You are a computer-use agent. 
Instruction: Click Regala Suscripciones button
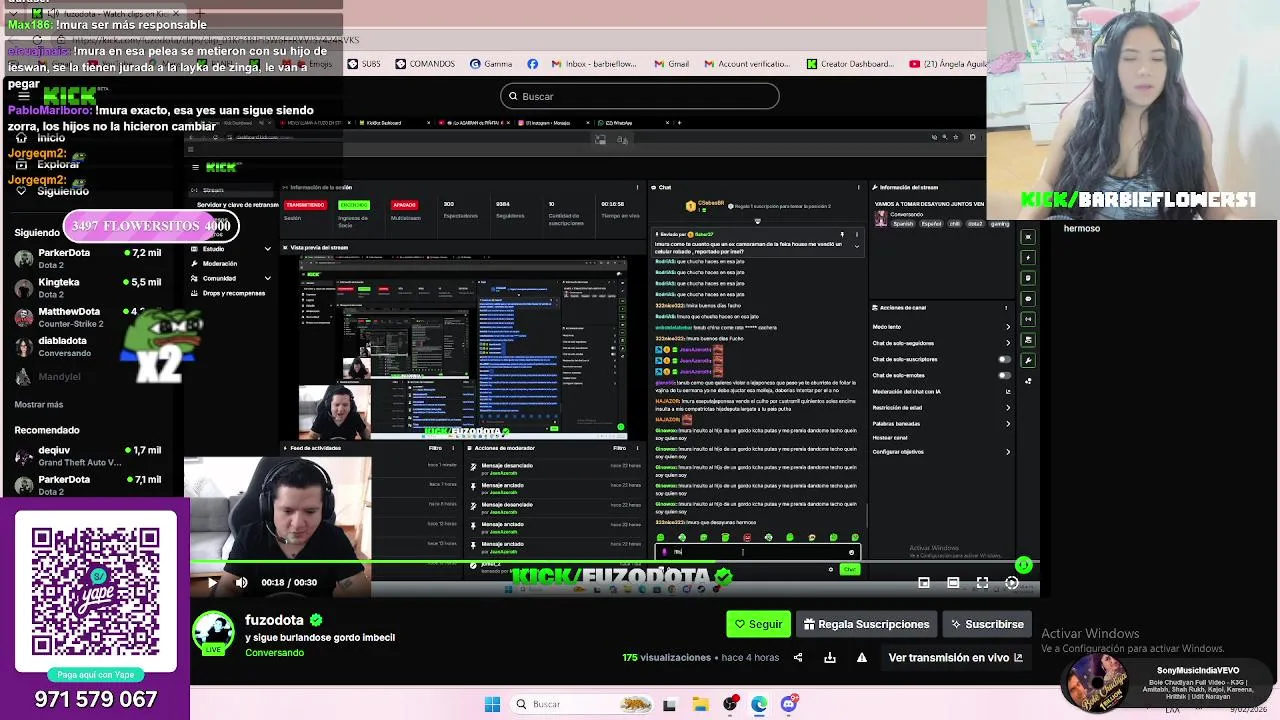pos(866,624)
